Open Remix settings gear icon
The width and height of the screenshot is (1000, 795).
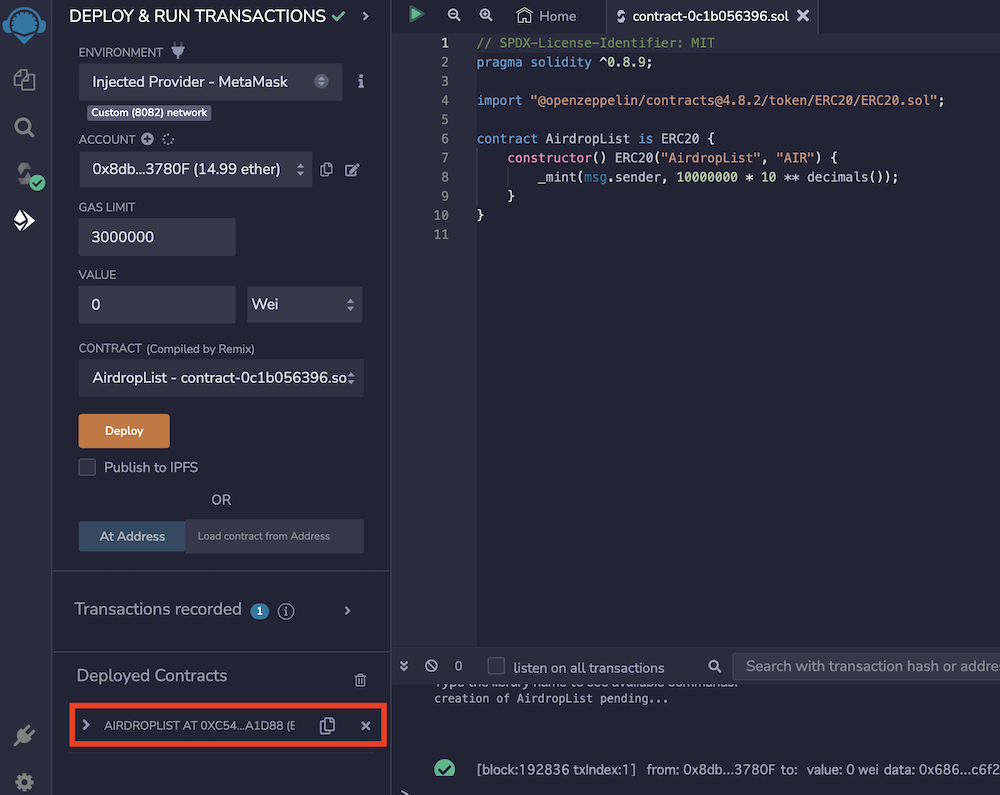[25, 781]
